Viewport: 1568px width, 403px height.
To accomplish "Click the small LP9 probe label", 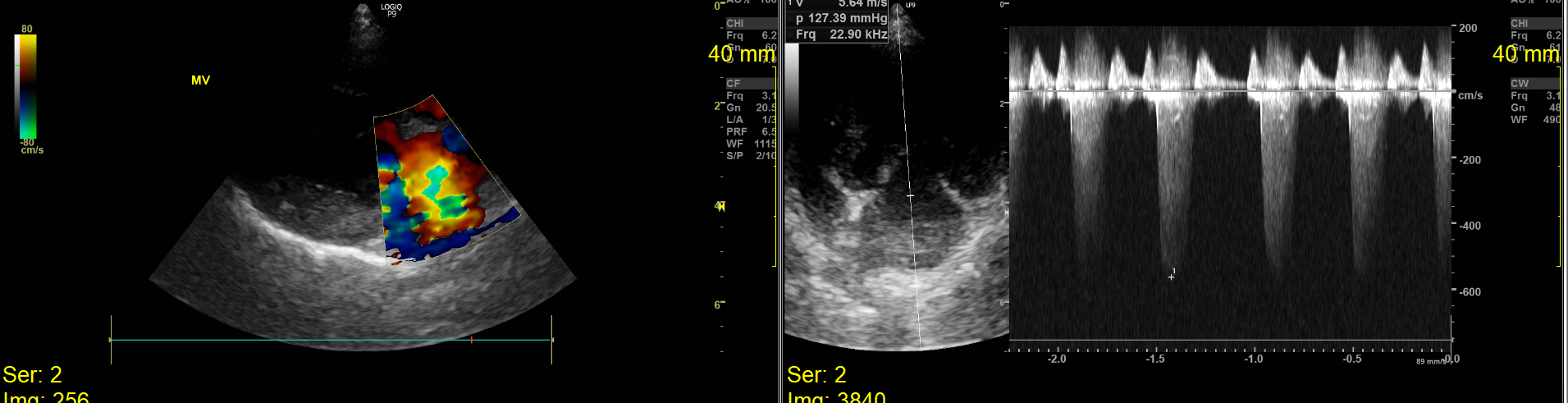I will 910,6.
